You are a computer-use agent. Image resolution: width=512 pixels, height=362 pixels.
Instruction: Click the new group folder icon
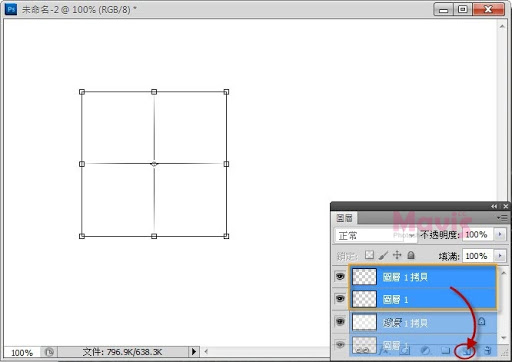click(445, 350)
